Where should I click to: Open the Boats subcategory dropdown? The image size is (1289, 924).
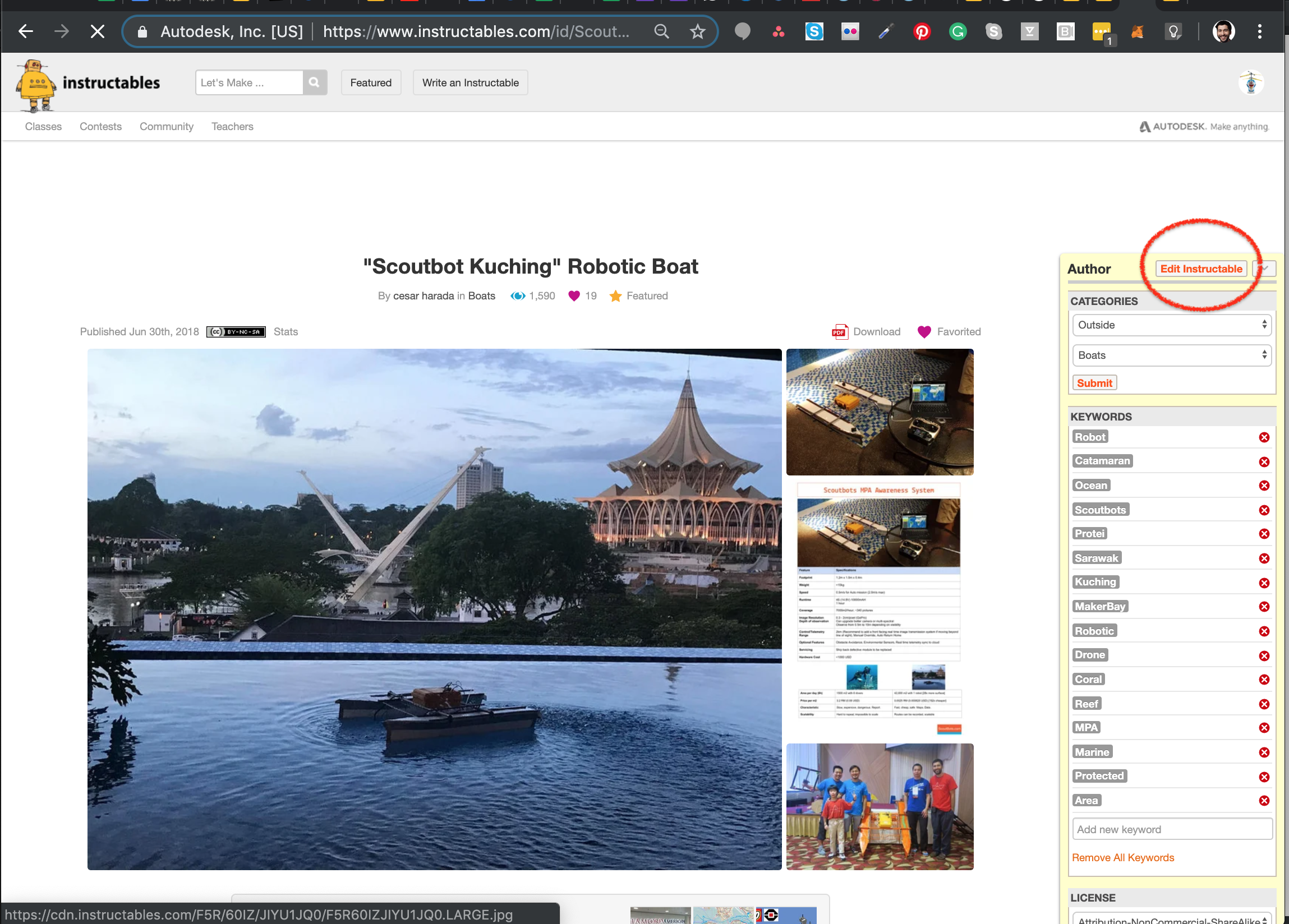tap(1171, 355)
